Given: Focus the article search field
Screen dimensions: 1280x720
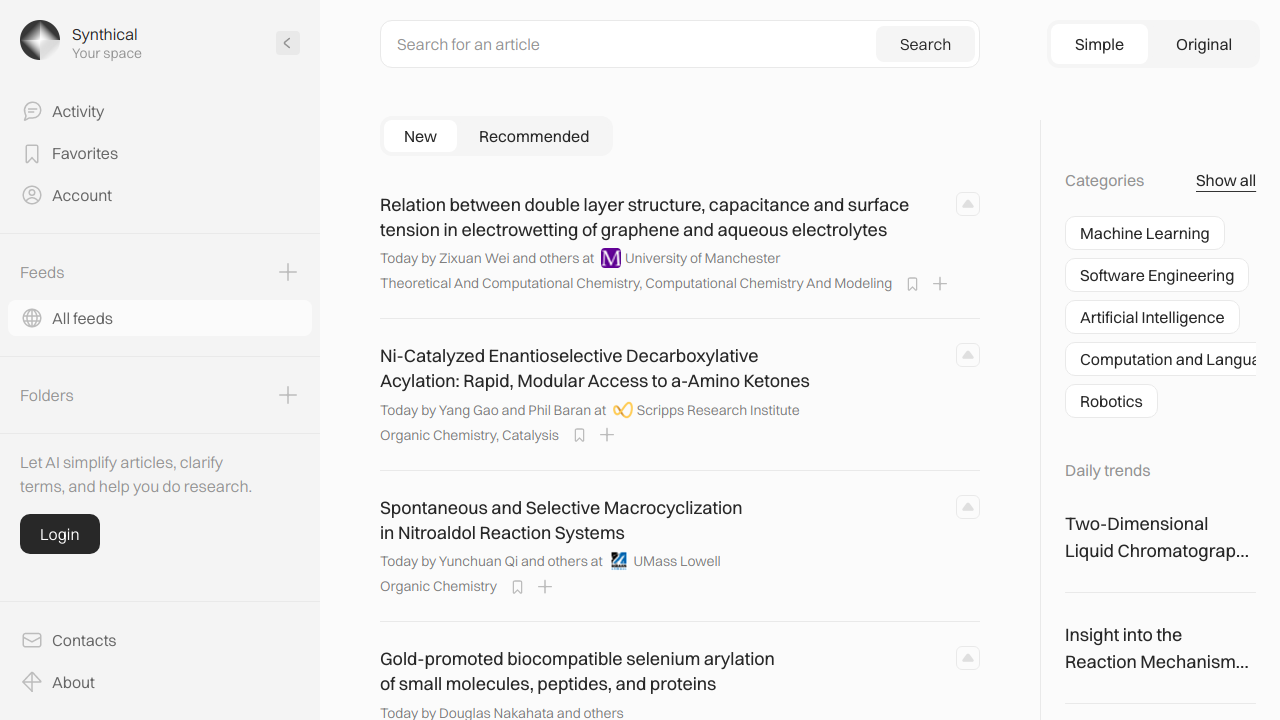Looking at the screenshot, I should tap(630, 44).
